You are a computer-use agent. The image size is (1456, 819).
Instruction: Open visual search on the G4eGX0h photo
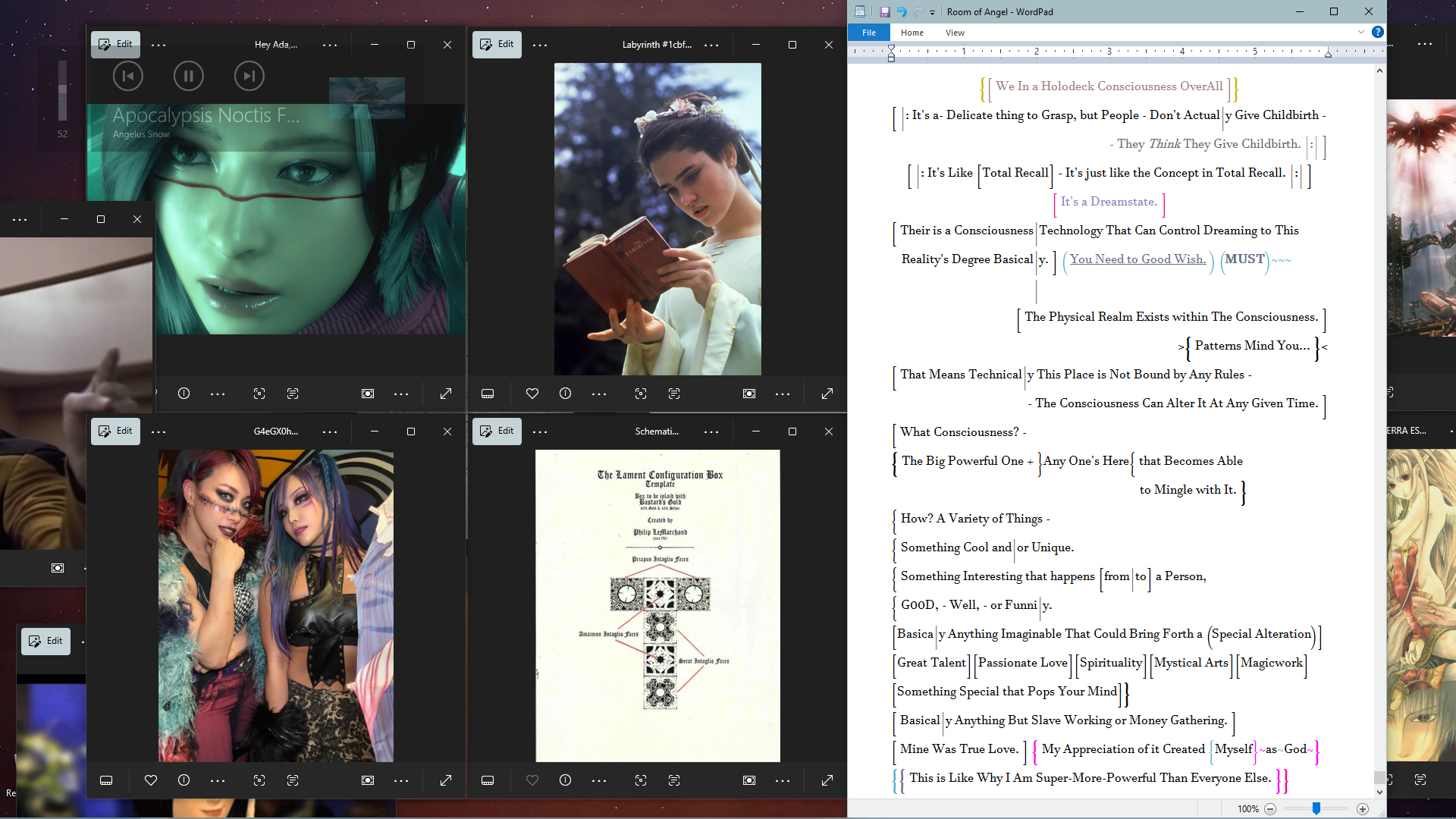click(259, 780)
